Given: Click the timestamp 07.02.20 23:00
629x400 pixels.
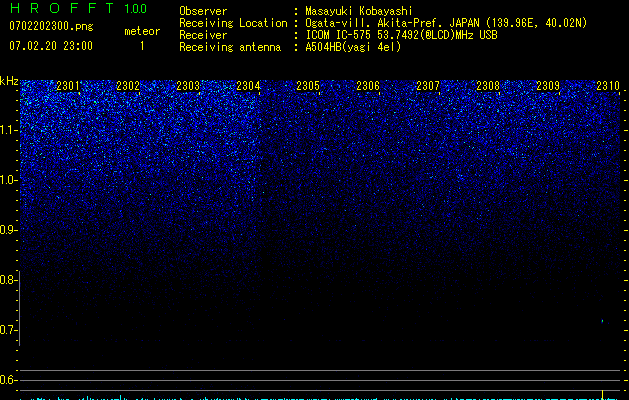Looking at the screenshot, I should [51, 46].
